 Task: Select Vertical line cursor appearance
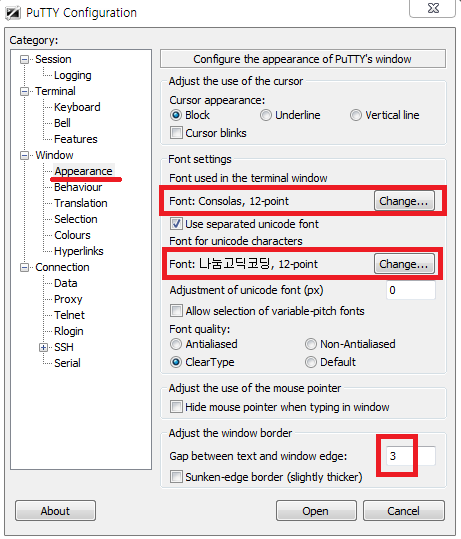pyautogui.click(x=356, y=115)
